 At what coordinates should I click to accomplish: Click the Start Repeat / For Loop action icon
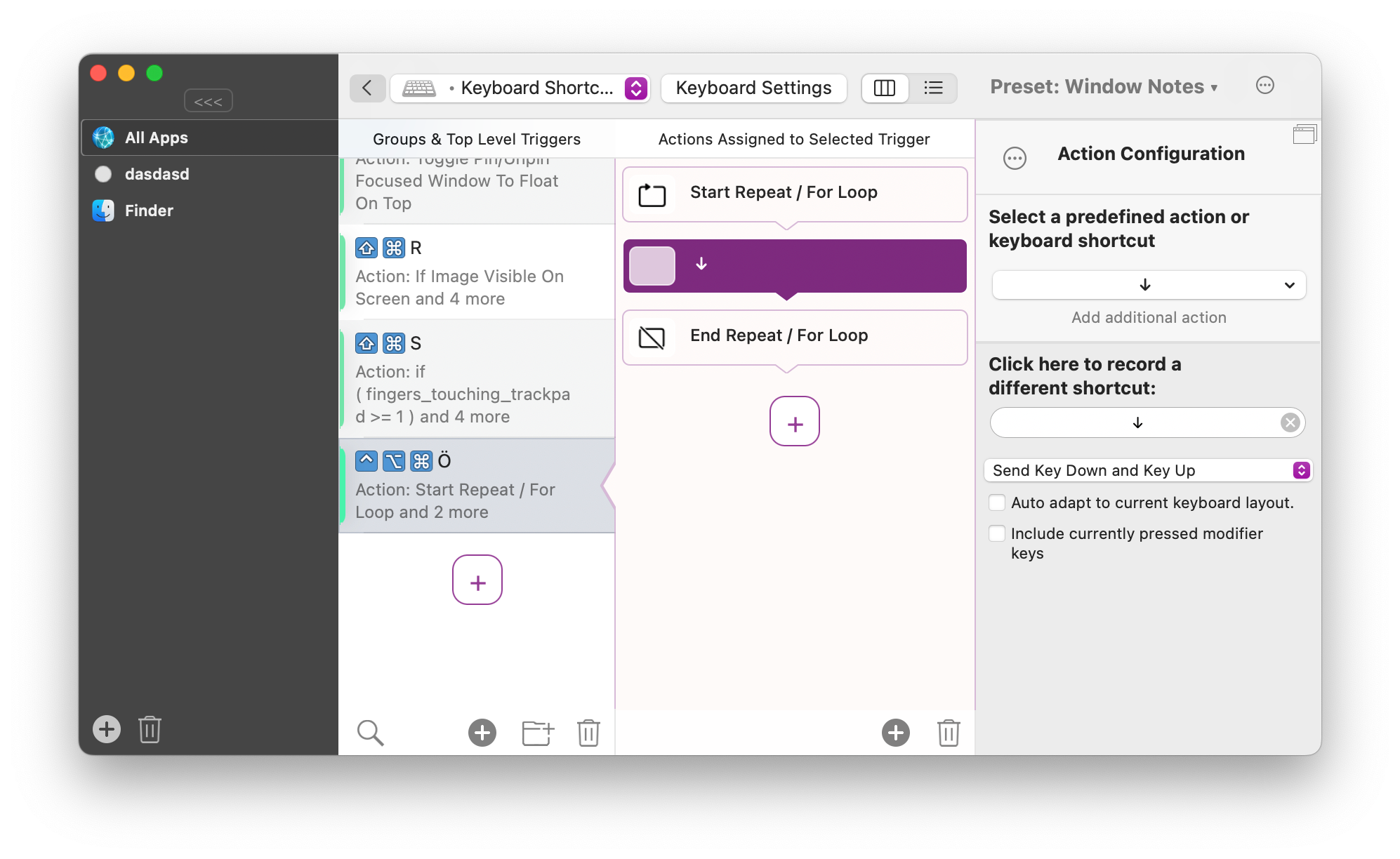pos(651,194)
